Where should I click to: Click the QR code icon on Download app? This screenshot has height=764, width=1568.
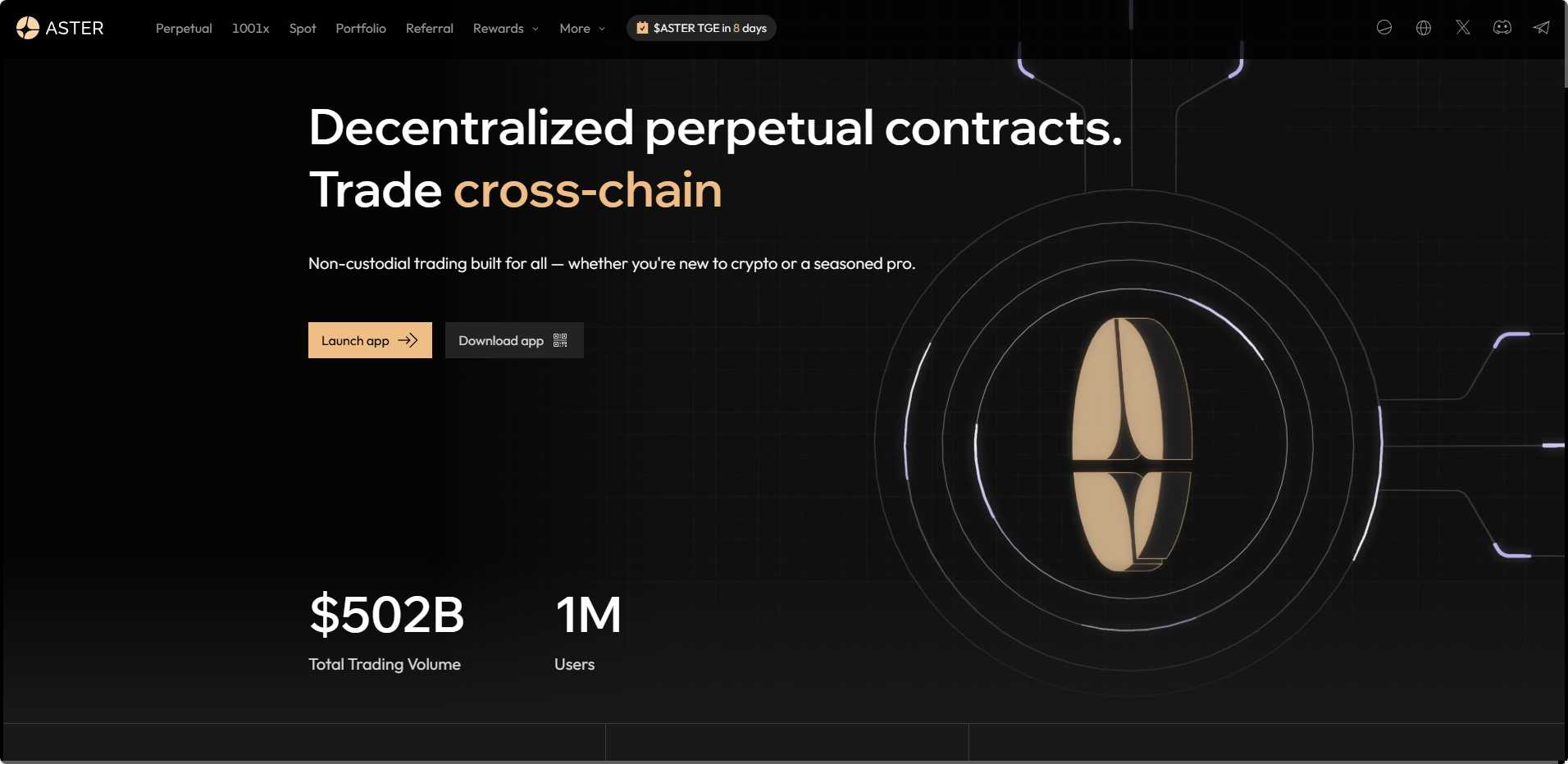point(560,340)
